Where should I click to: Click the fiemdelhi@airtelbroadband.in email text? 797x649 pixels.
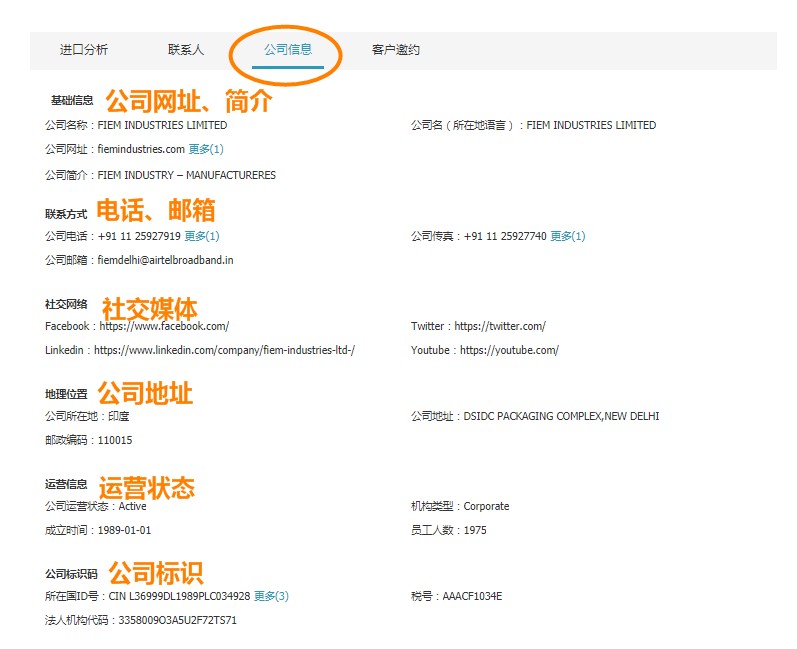[x=165, y=260]
